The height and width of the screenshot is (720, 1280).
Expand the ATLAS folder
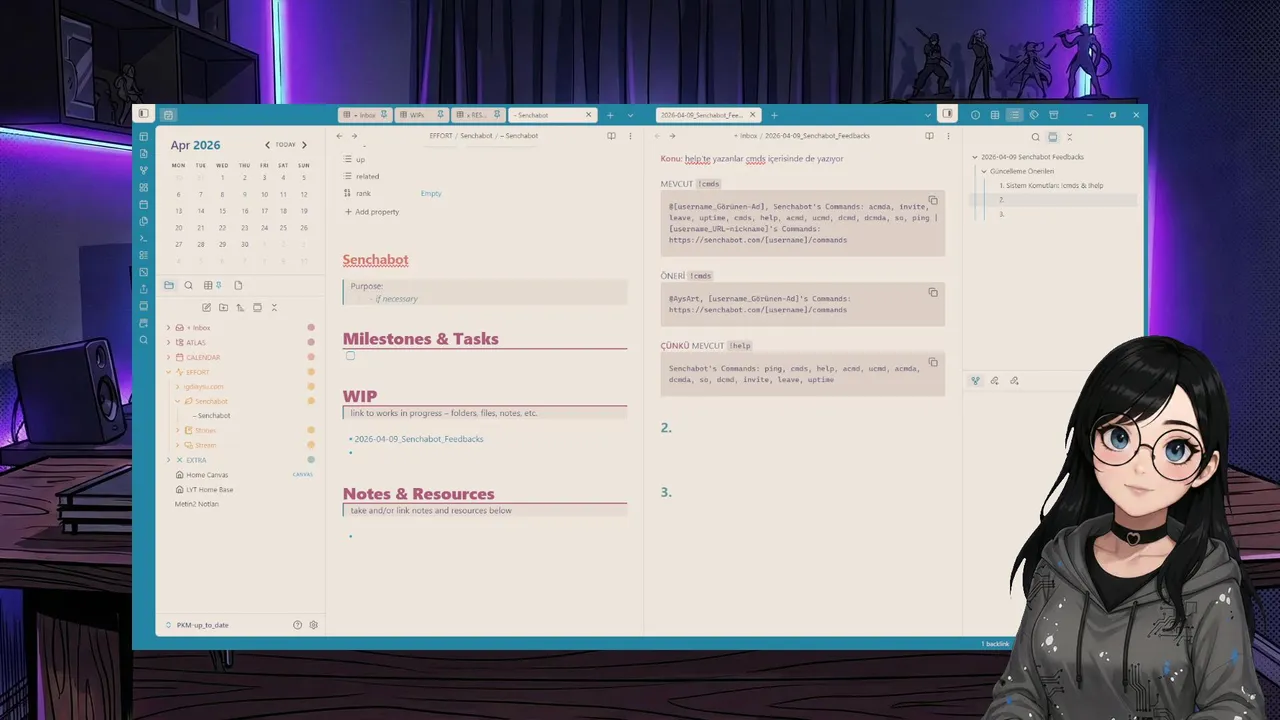coord(168,343)
